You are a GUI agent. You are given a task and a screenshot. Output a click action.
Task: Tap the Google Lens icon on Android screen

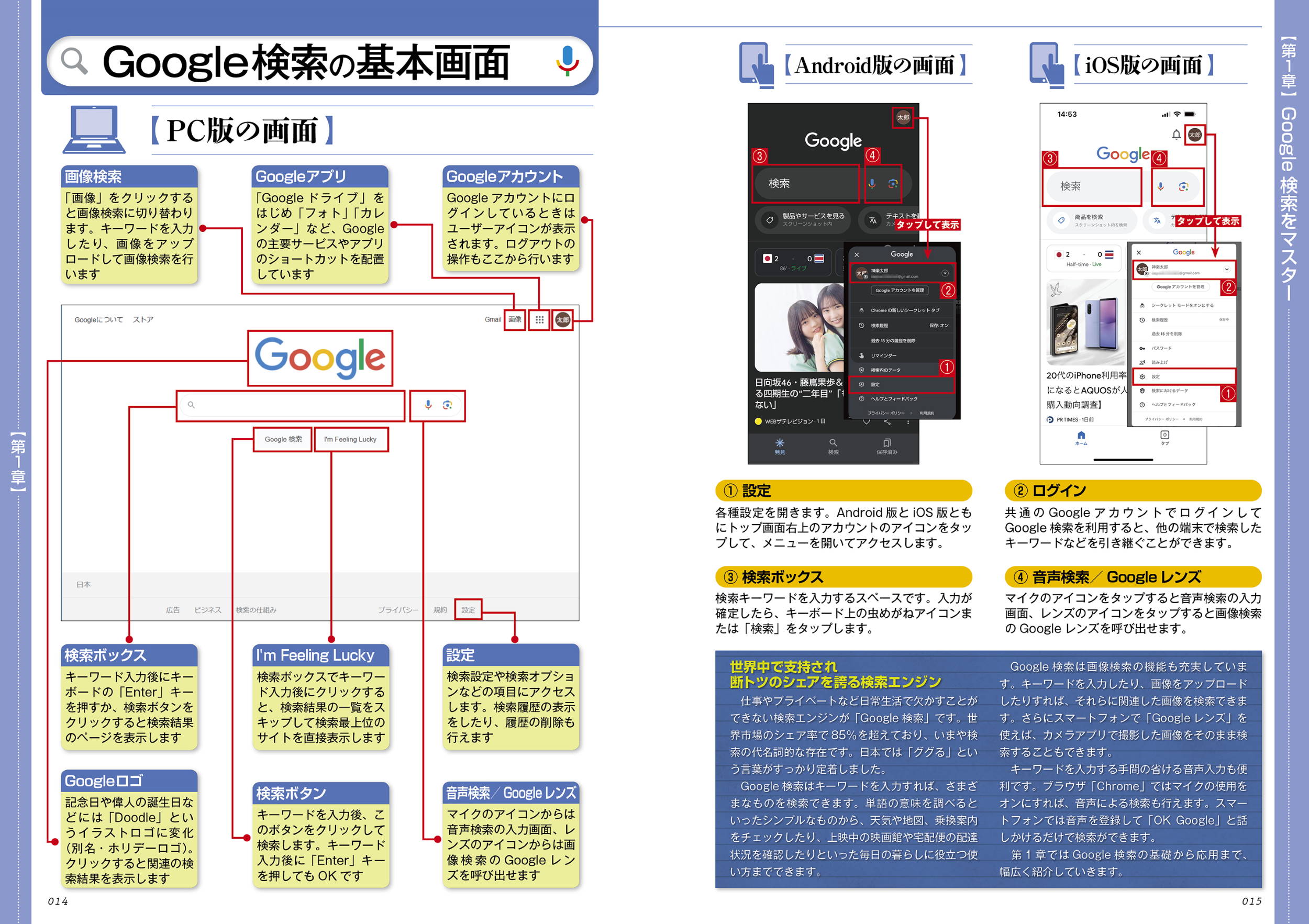[x=893, y=184]
